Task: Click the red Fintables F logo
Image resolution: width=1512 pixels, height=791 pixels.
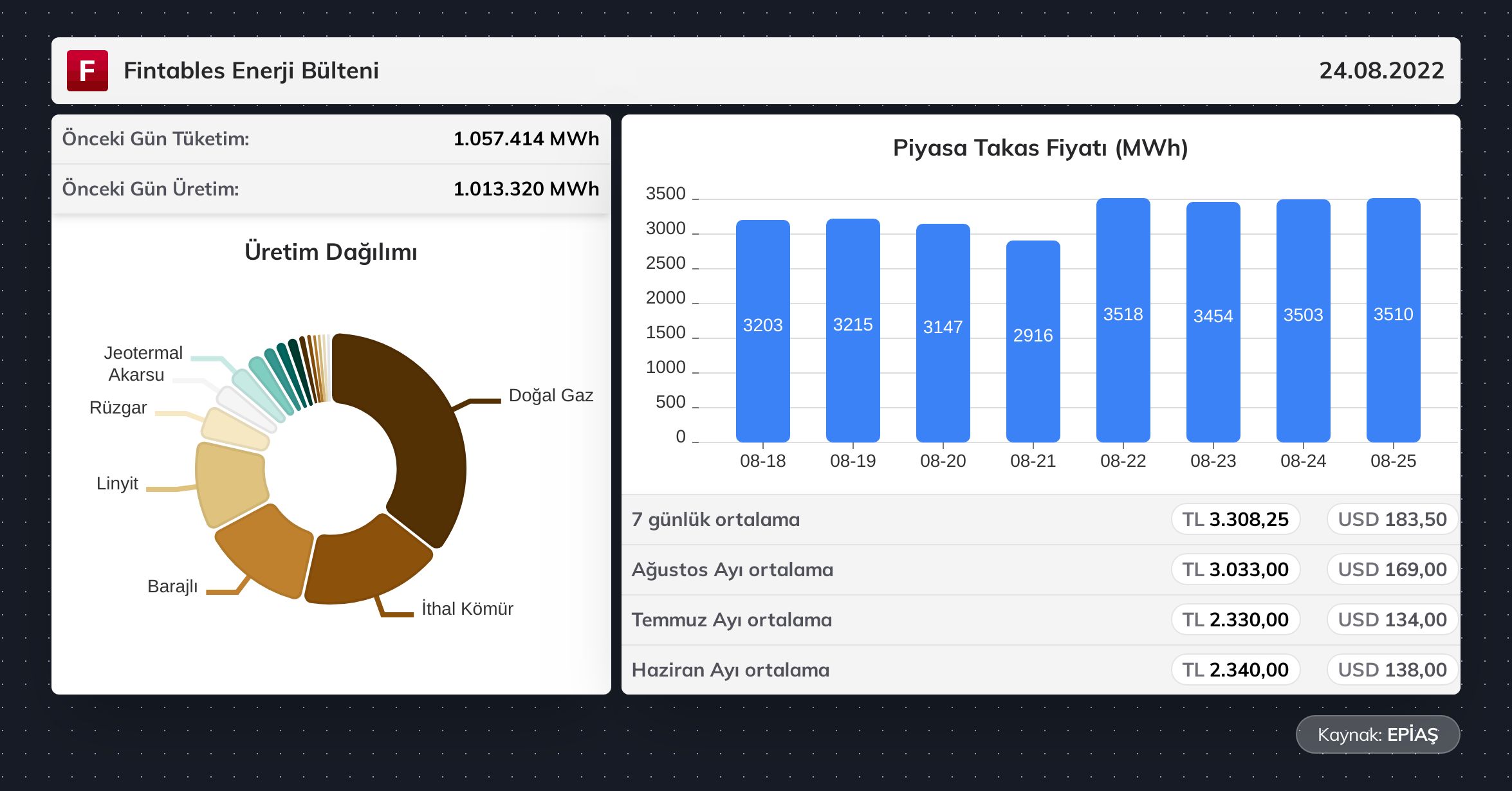Action: point(88,71)
